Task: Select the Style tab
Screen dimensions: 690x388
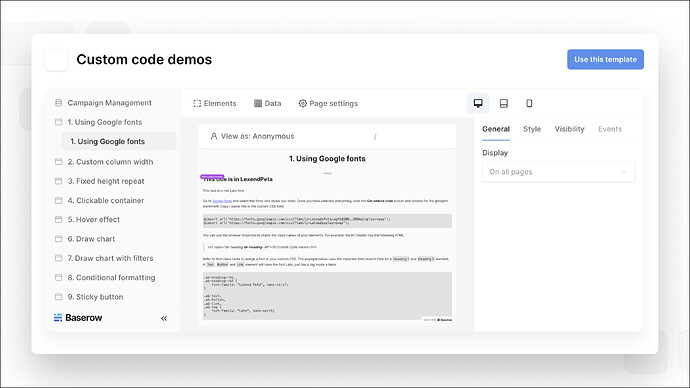Action: click(532, 129)
